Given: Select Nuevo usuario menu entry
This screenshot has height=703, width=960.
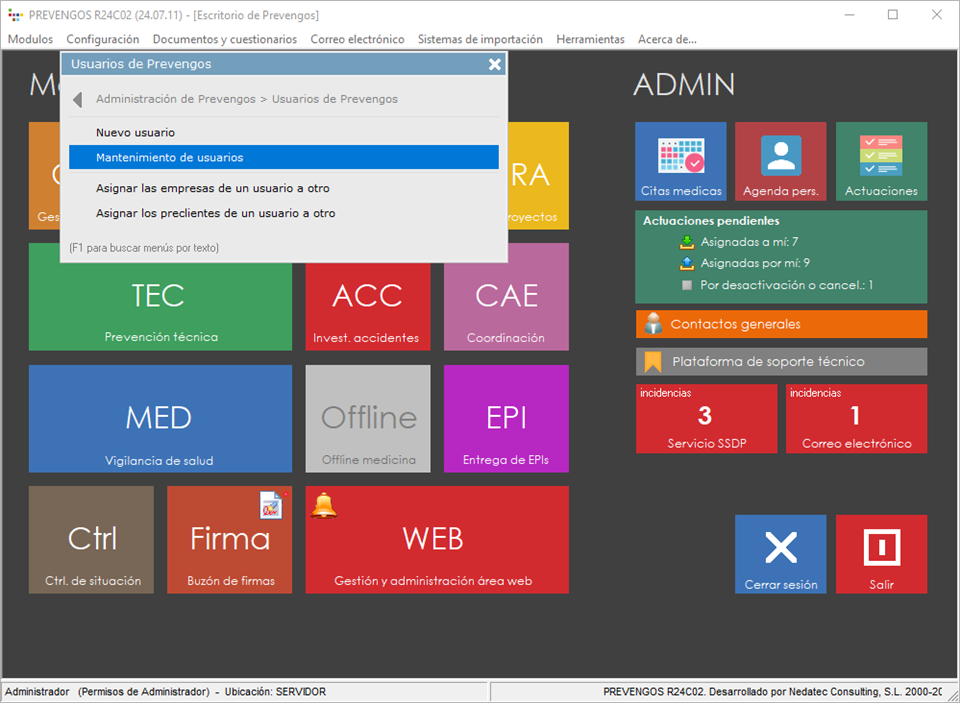Looking at the screenshot, I should (x=135, y=132).
